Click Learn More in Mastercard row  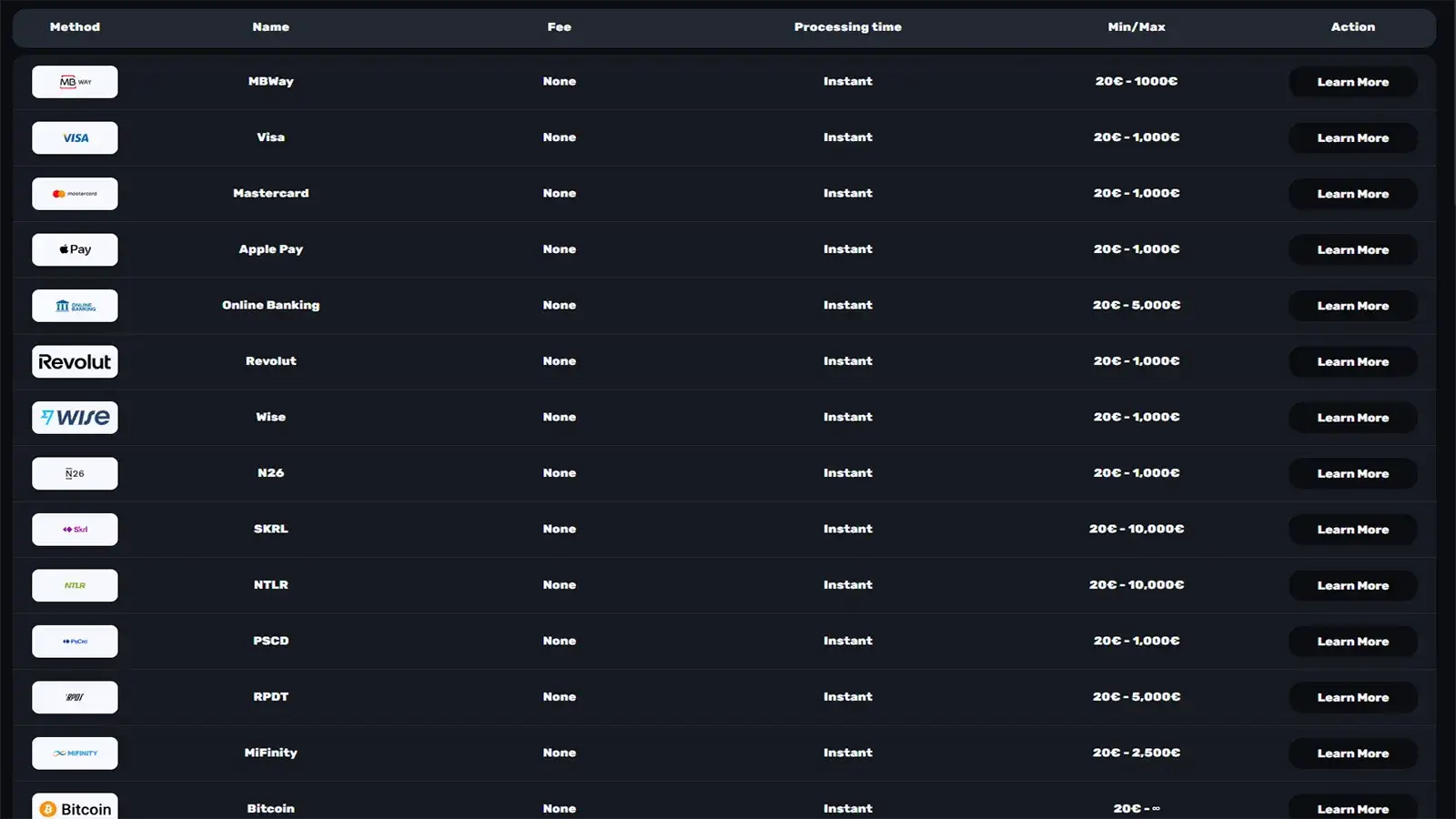pyautogui.click(x=1353, y=194)
